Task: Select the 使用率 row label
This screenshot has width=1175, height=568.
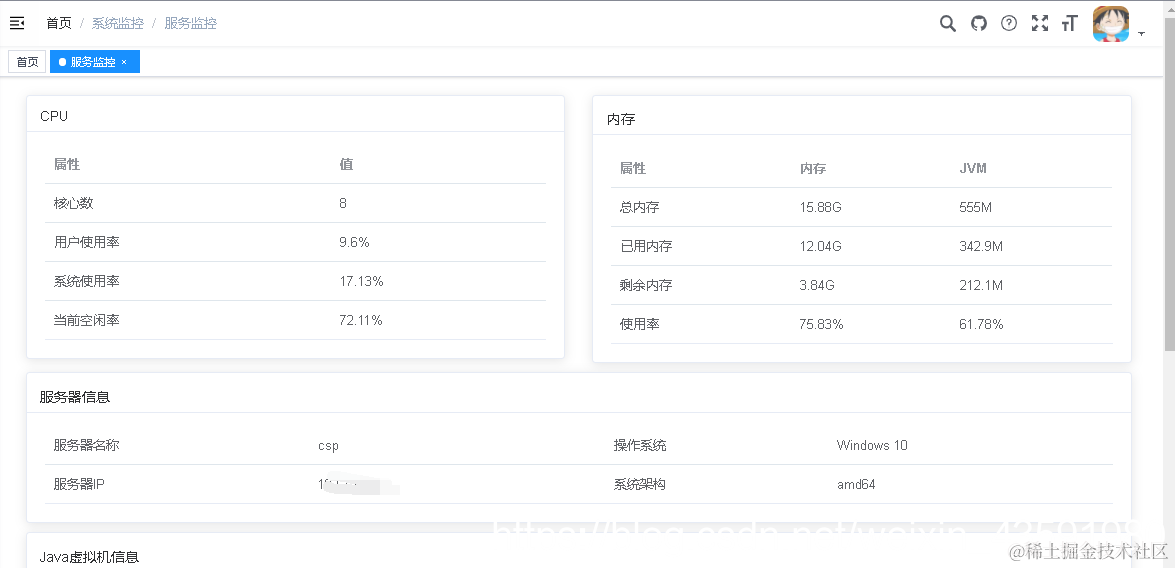Action: (x=639, y=324)
